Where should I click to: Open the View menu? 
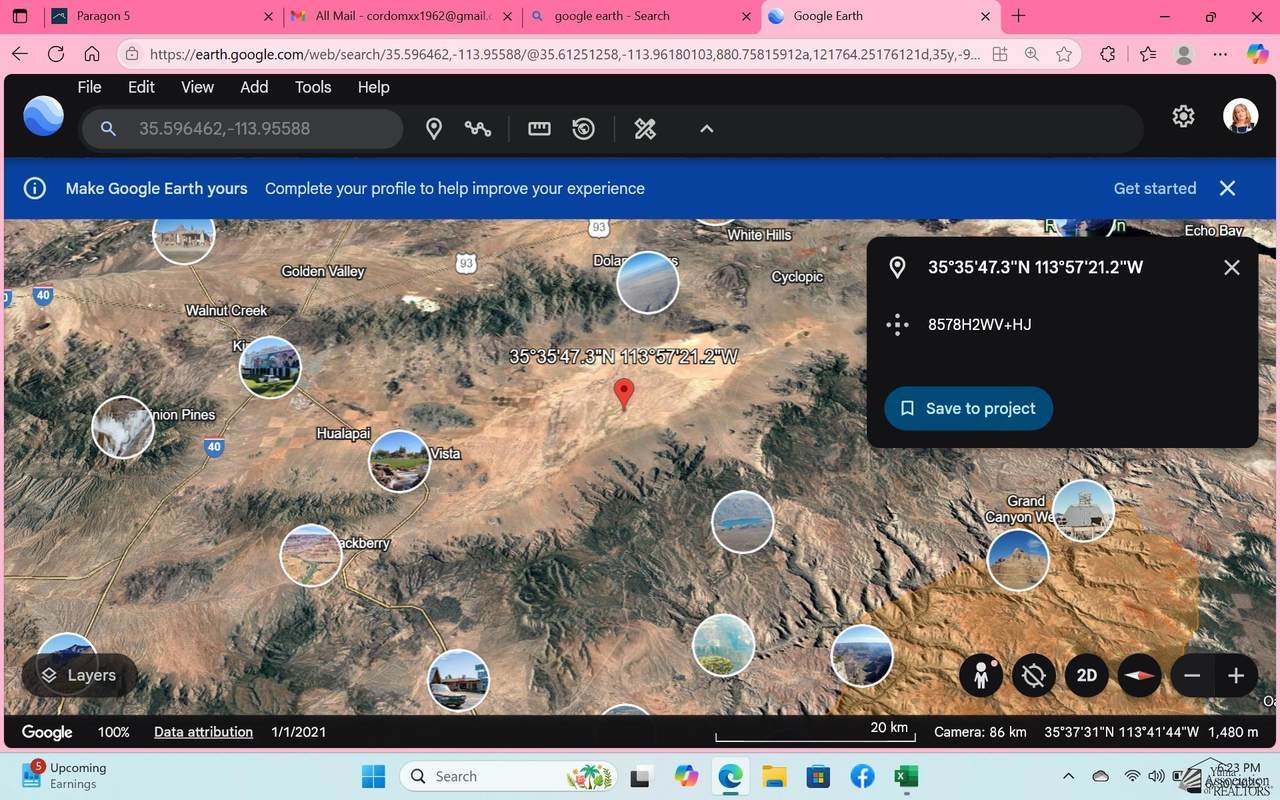[197, 87]
